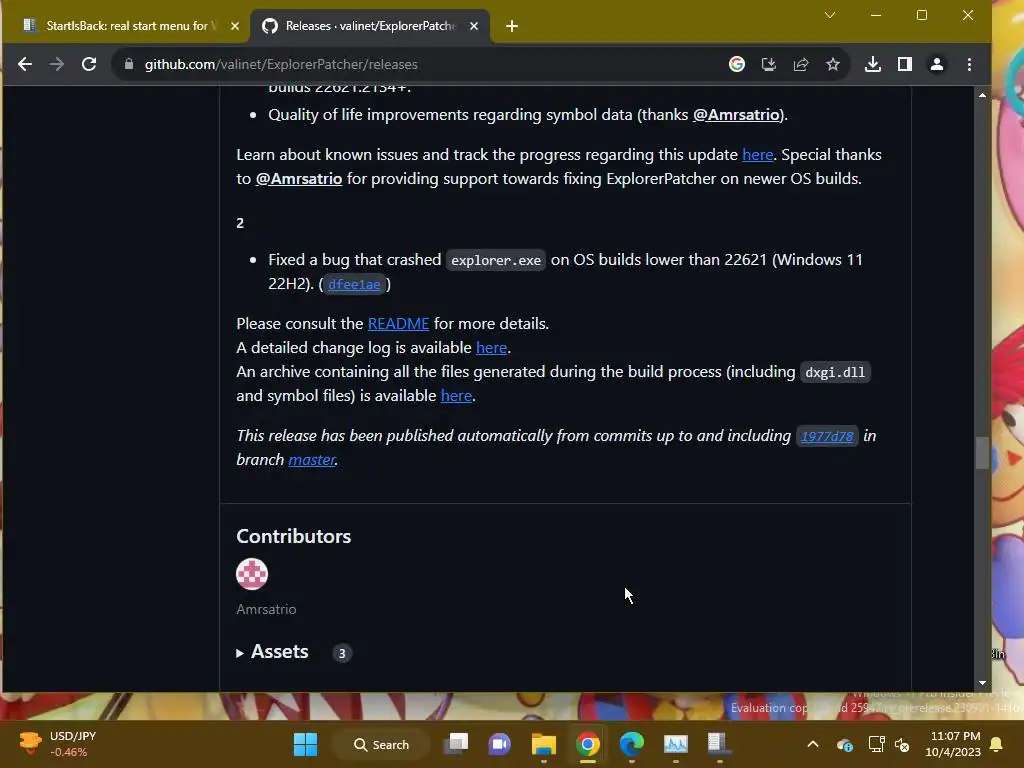View site information via the lock icon

(129, 64)
